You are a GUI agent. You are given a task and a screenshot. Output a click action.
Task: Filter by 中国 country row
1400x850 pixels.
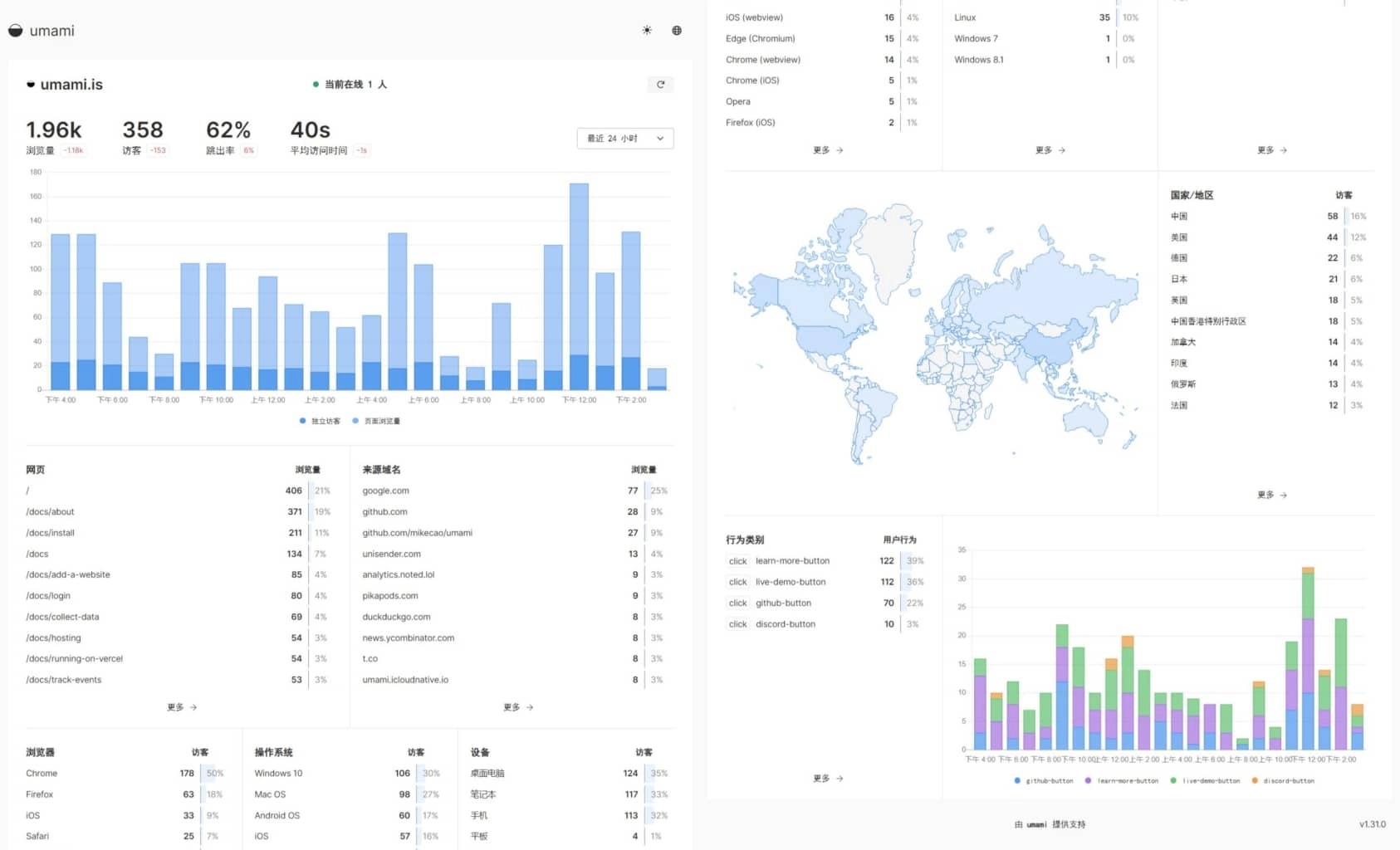pyautogui.click(x=1269, y=216)
